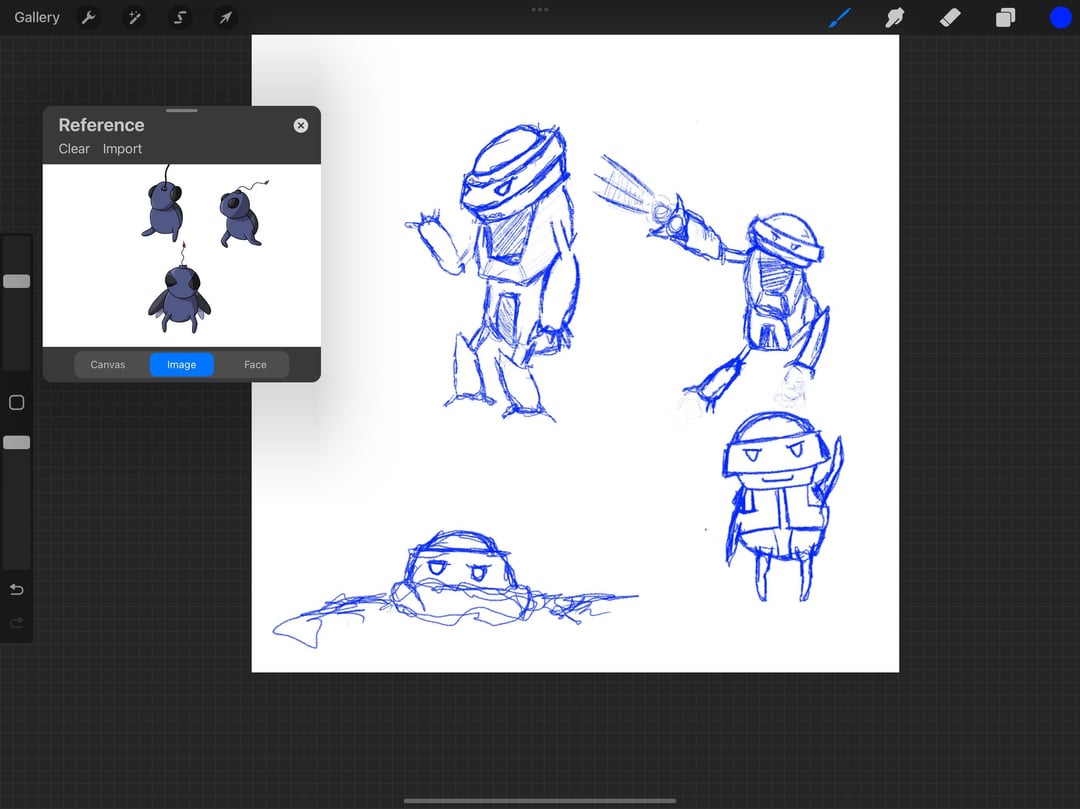Open the blue active color swatch
Screen dimensions: 1080x809
click(1061, 17)
